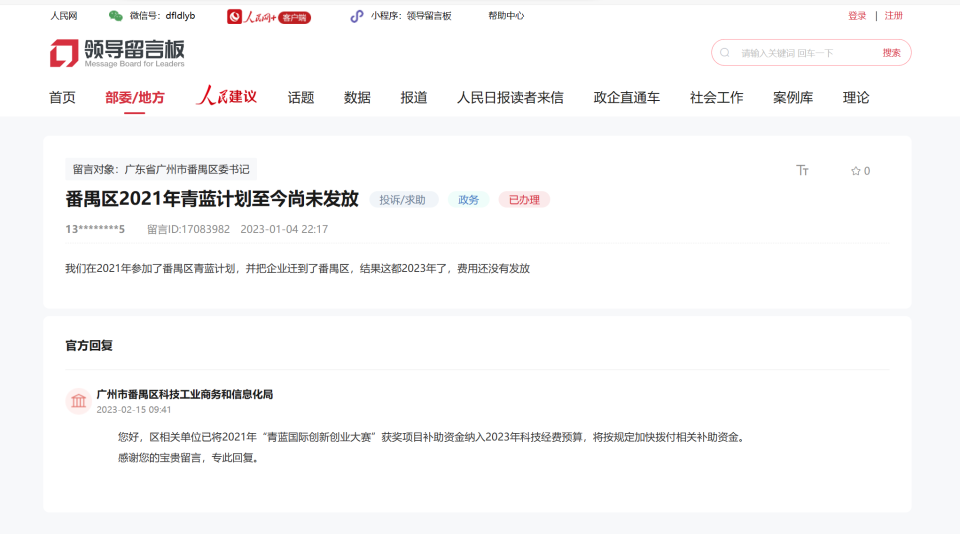Favorite this message with star icon
The width and height of the screenshot is (960, 534).
tap(856, 171)
